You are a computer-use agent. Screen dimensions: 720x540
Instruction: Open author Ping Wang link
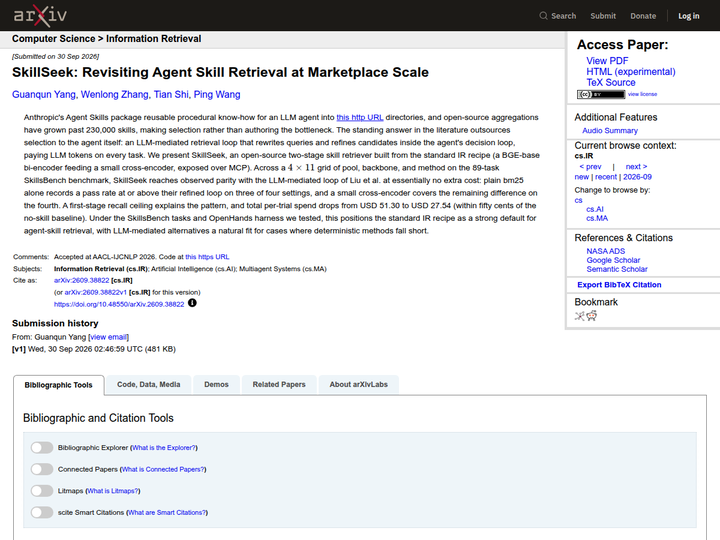[217, 94]
